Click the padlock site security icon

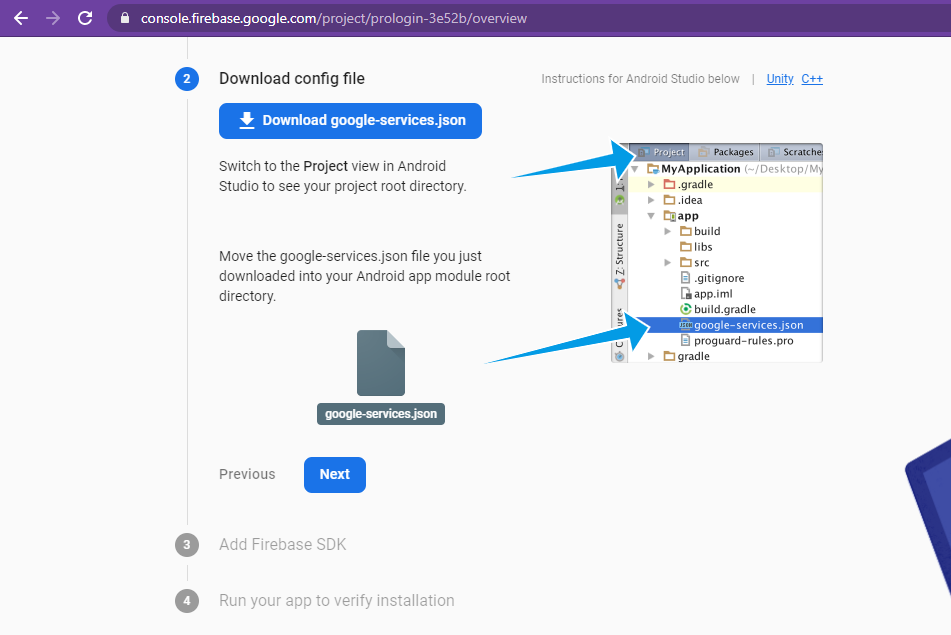pyautogui.click(x=124, y=18)
